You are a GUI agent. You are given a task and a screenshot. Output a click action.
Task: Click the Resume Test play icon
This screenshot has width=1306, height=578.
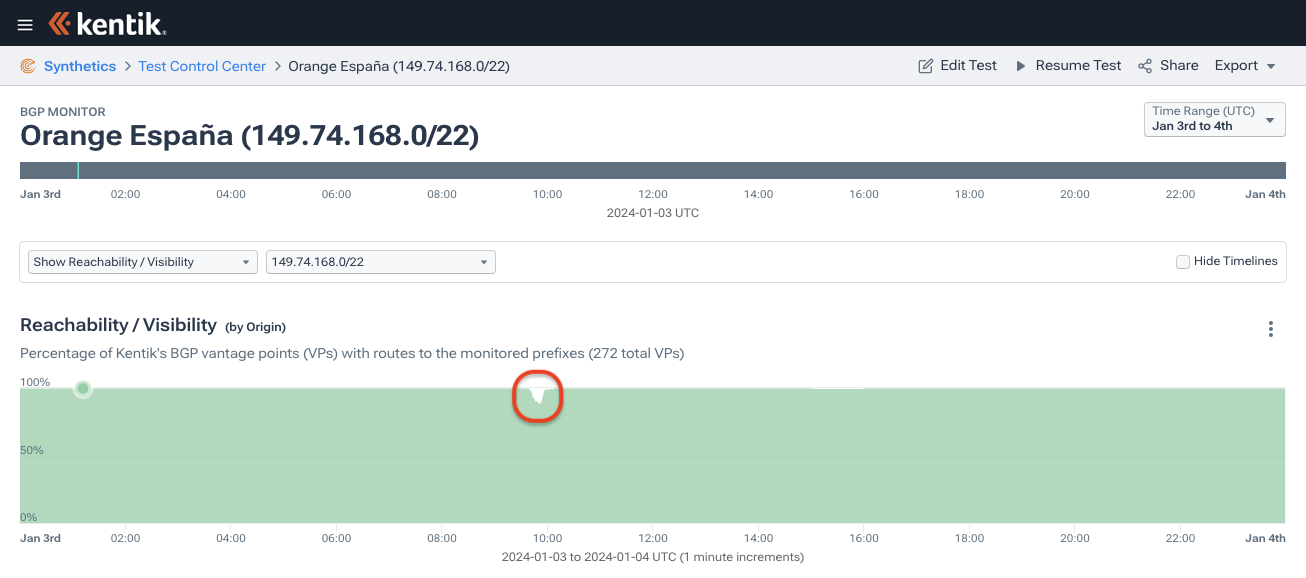(1021, 66)
